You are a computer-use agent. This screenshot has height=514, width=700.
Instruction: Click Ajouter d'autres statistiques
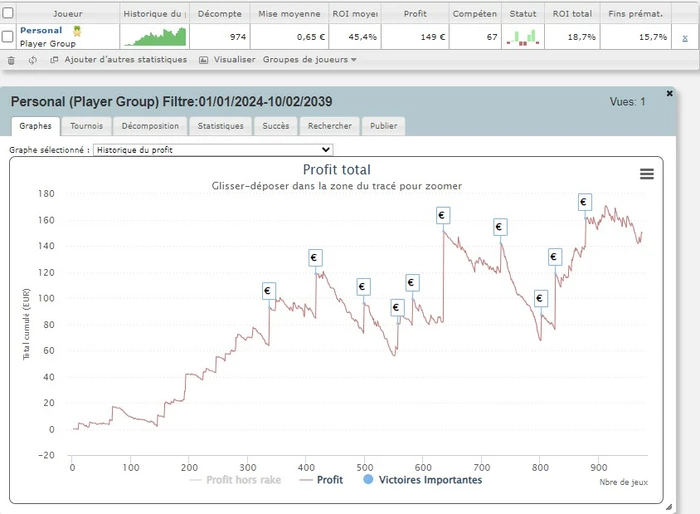point(125,59)
